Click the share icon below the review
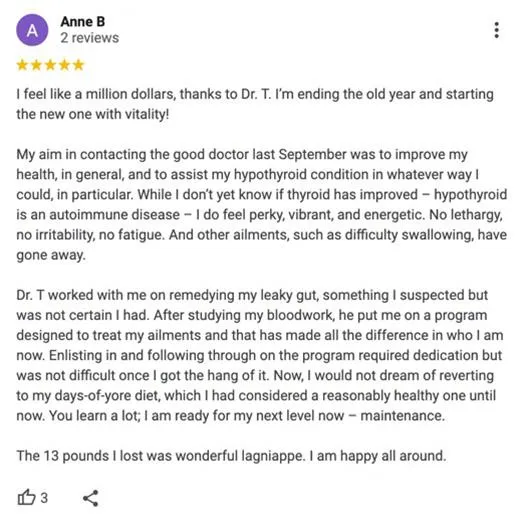Screen dimensions: 523x524 [90, 498]
